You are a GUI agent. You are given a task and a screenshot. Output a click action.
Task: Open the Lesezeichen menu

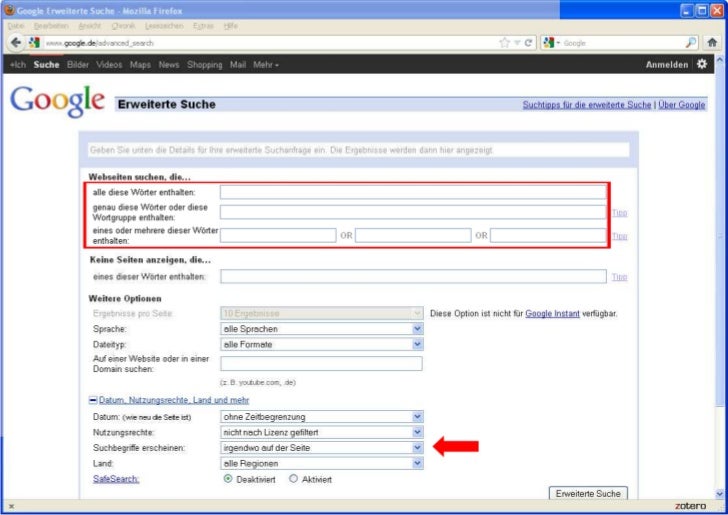(164, 26)
